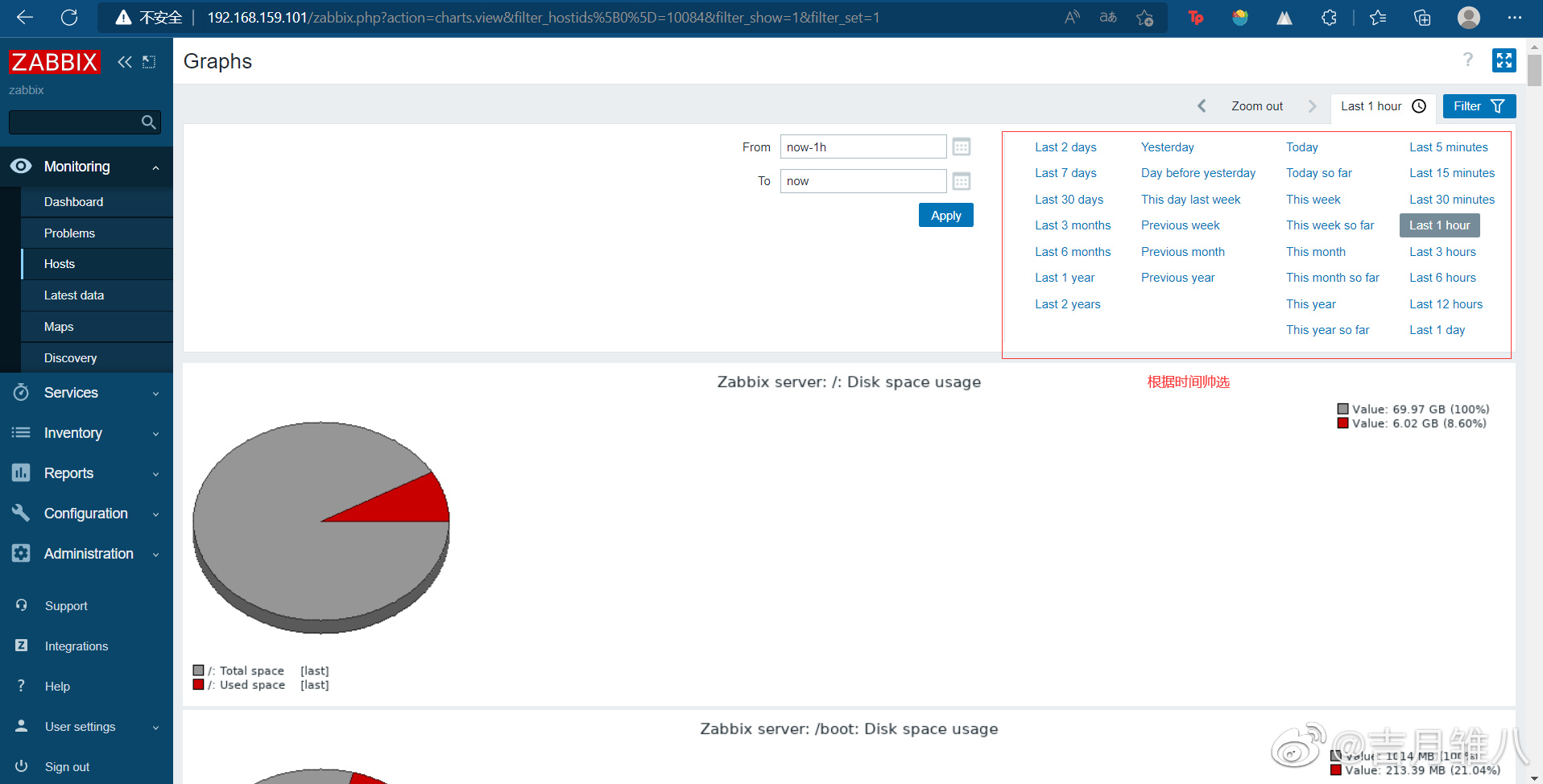
Task: Collapse the sidebar with double-chevron icon
Action: 125,62
